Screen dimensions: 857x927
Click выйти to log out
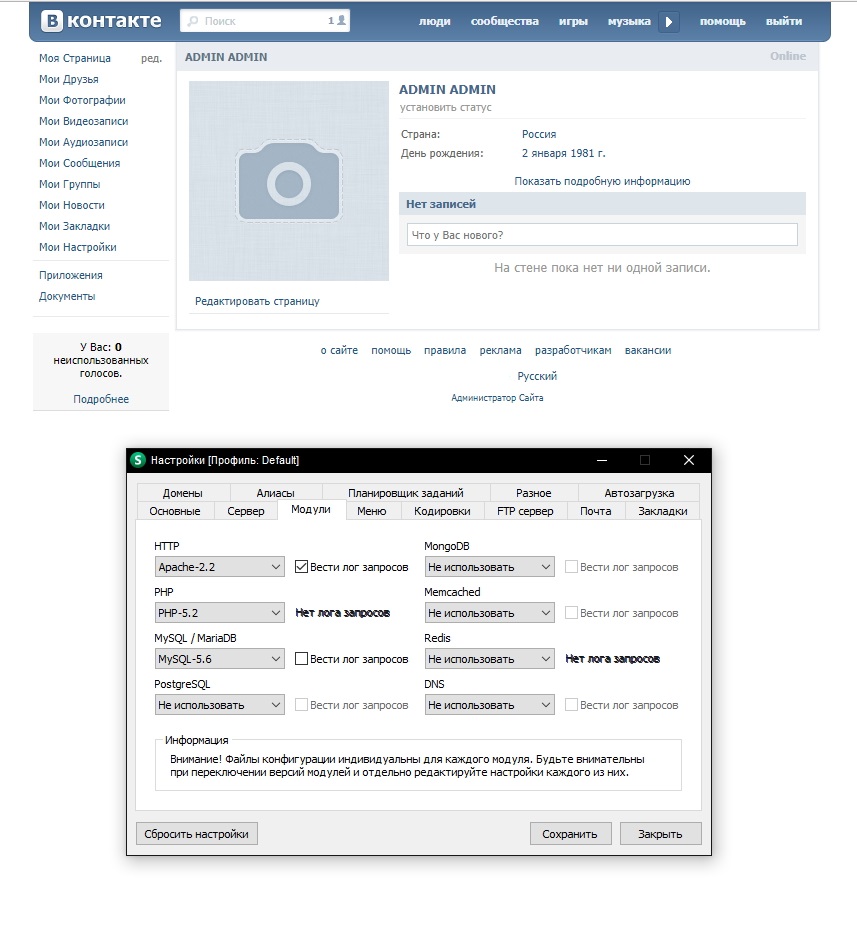click(784, 21)
